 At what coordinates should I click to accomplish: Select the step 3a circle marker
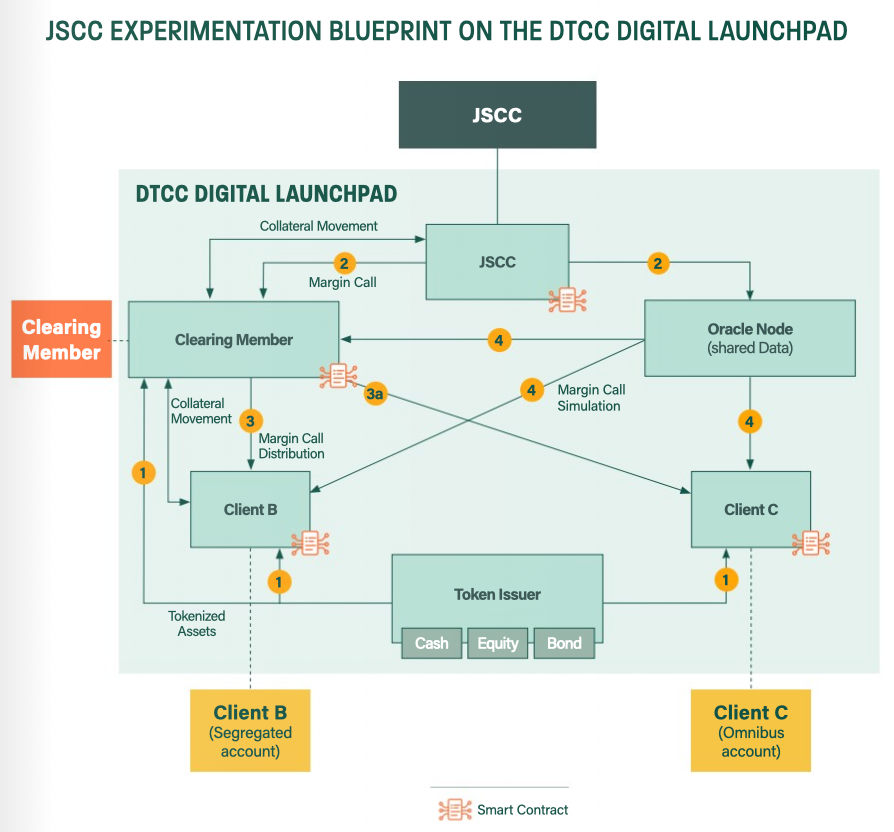[x=375, y=393]
